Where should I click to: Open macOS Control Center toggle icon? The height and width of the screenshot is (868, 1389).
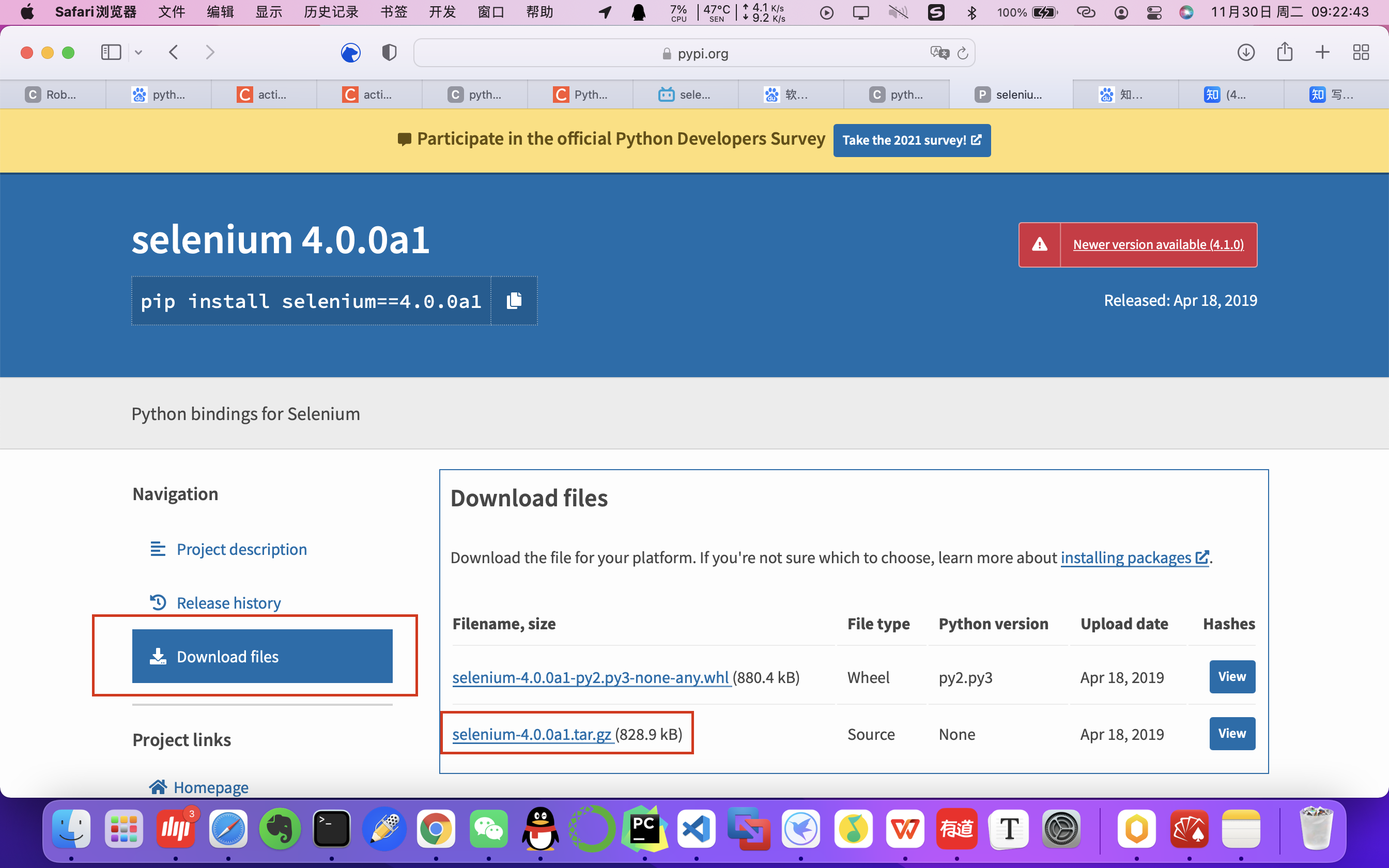point(1154,12)
